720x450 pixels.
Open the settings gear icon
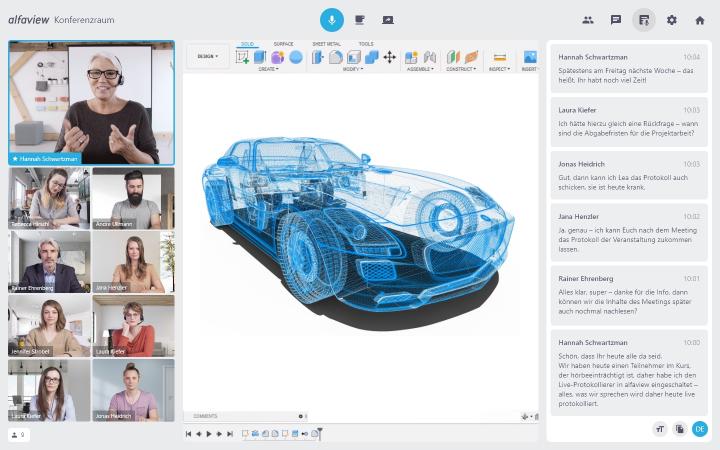point(672,19)
